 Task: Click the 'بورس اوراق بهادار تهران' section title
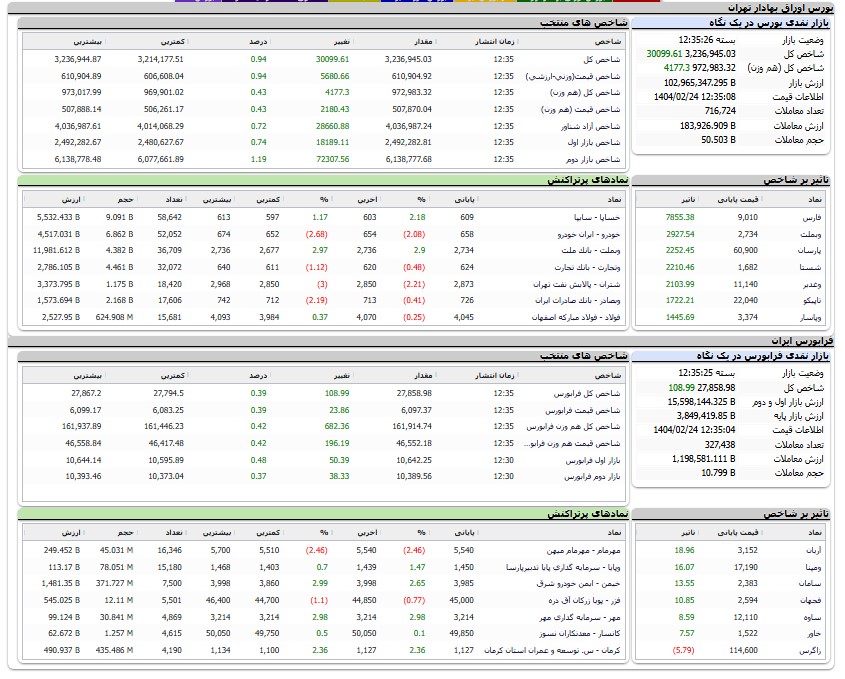pyautogui.click(x=780, y=8)
